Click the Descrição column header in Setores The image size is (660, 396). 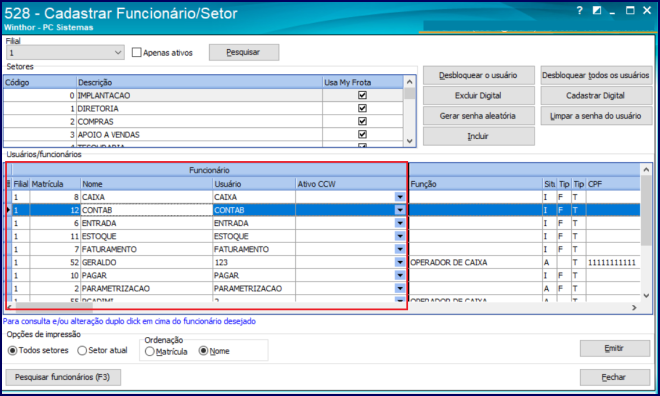(x=200, y=82)
